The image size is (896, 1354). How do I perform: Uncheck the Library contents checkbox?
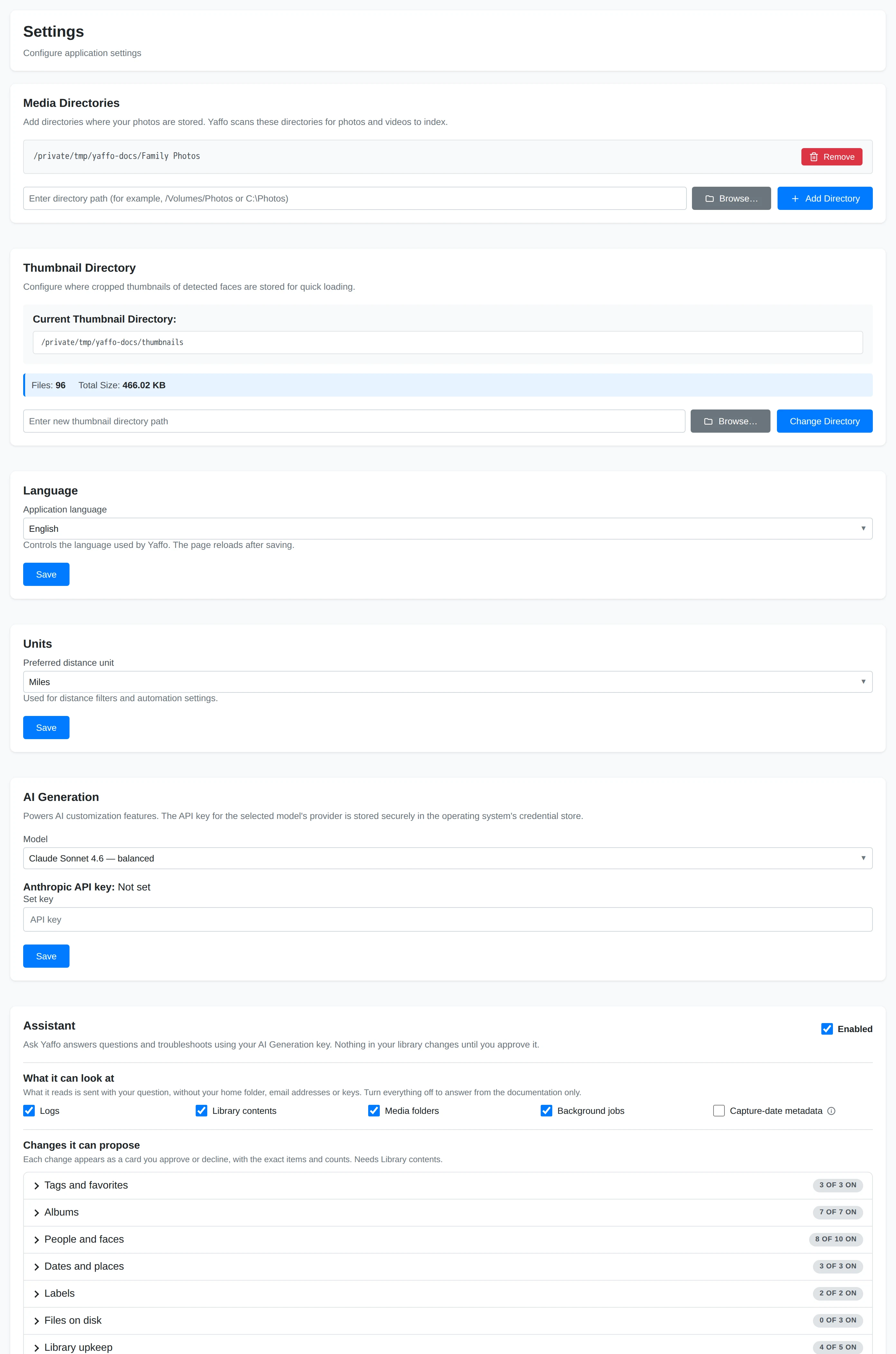pos(201,1111)
